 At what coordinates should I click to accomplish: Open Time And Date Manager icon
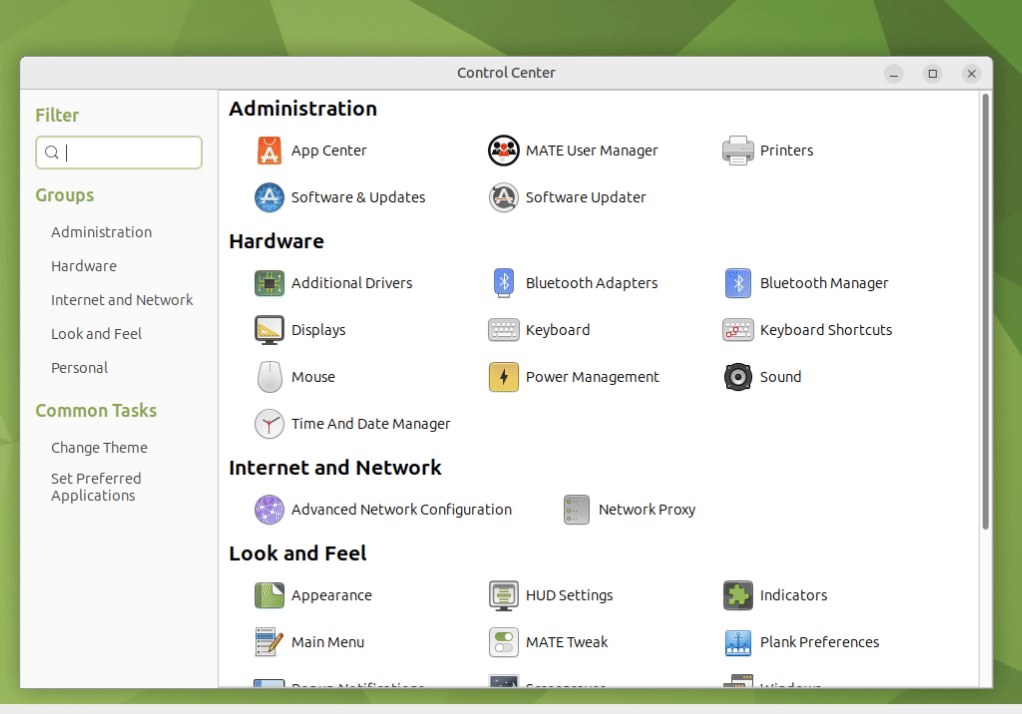(269, 424)
